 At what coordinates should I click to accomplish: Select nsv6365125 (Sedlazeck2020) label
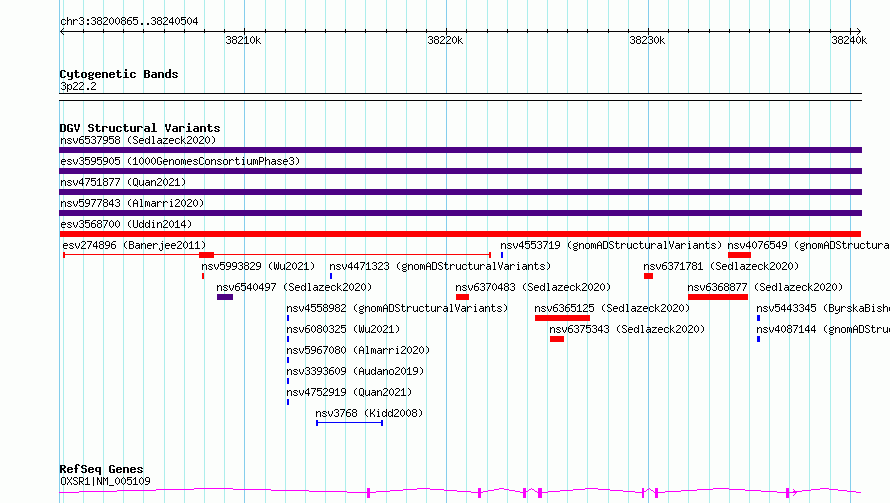click(x=612, y=308)
